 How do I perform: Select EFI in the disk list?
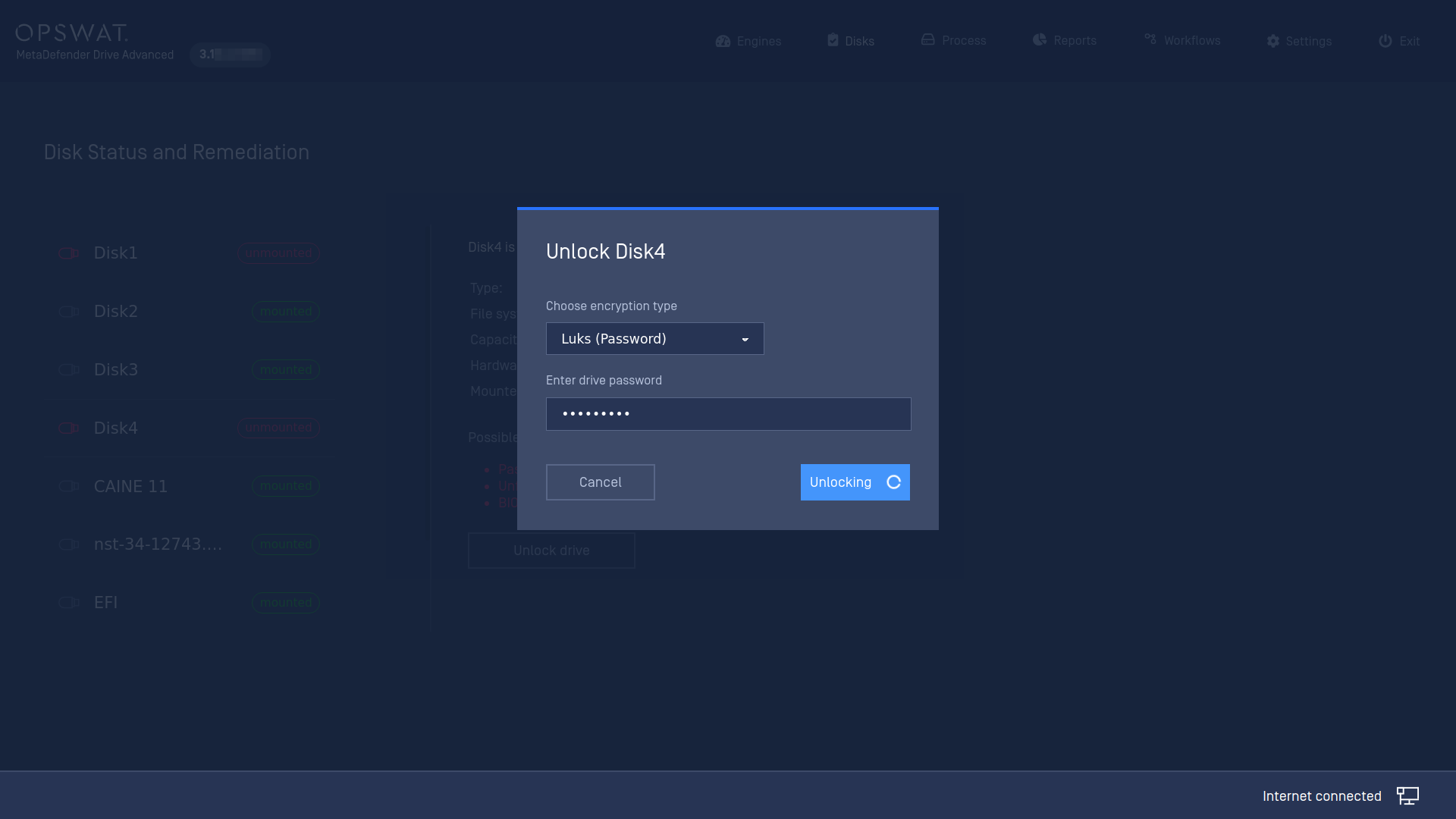click(190, 603)
